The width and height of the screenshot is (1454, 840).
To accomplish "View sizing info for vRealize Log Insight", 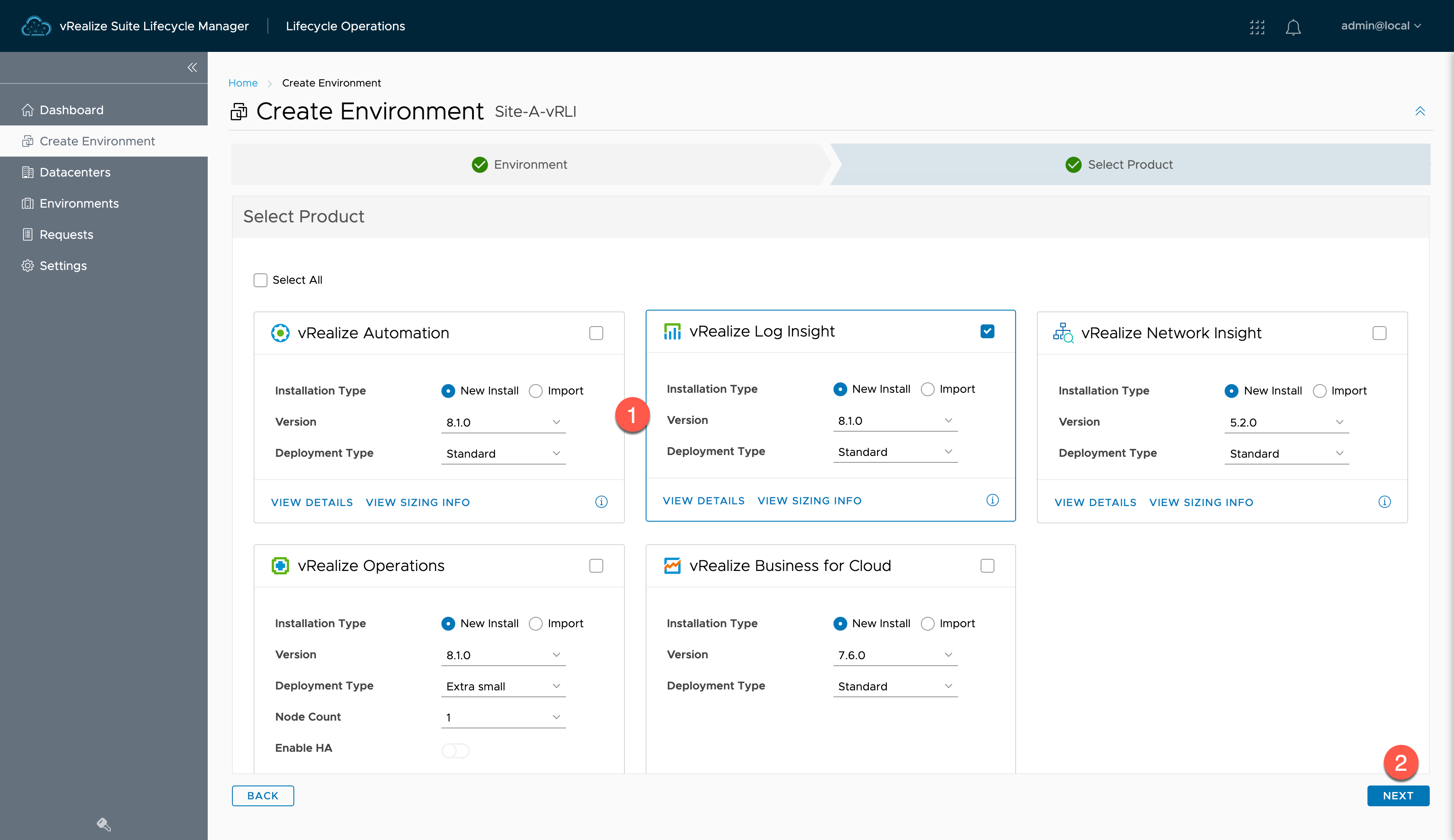I will pos(810,501).
